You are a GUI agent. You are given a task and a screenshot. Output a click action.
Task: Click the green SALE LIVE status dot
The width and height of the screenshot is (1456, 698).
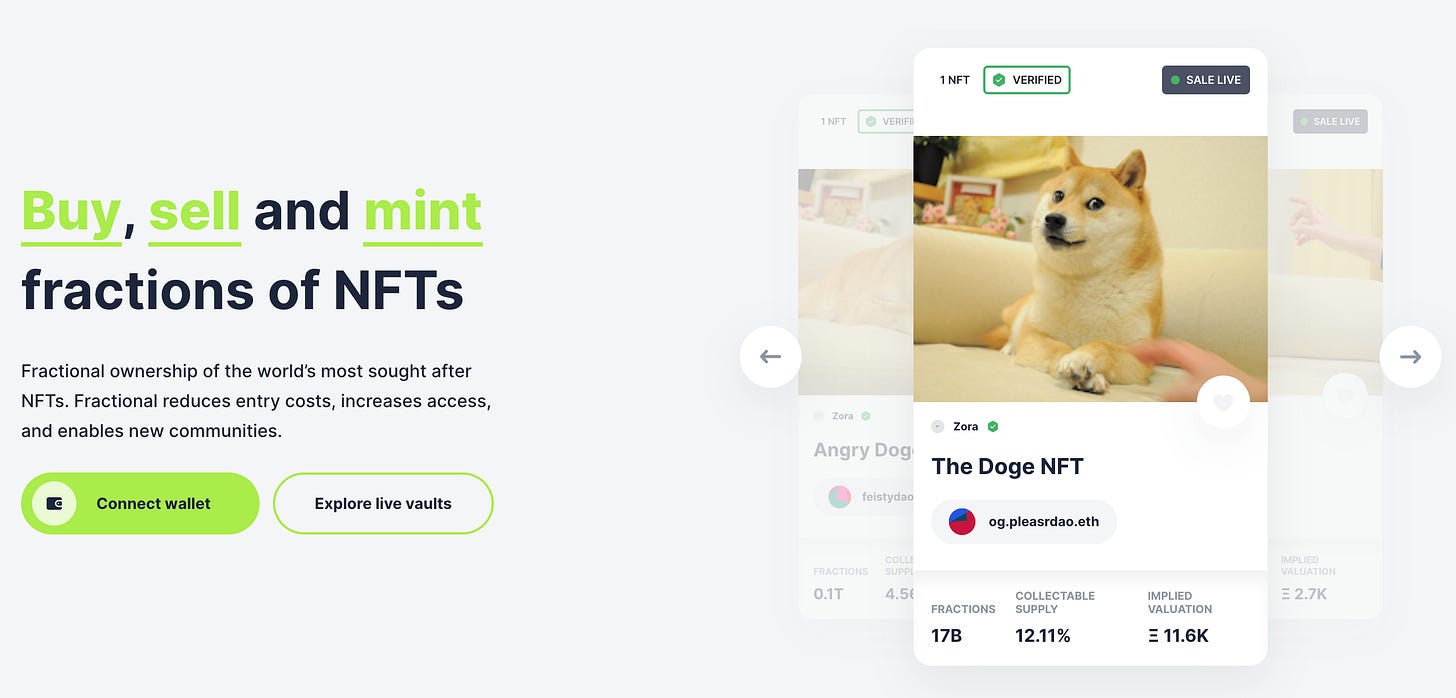pyautogui.click(x=1175, y=80)
